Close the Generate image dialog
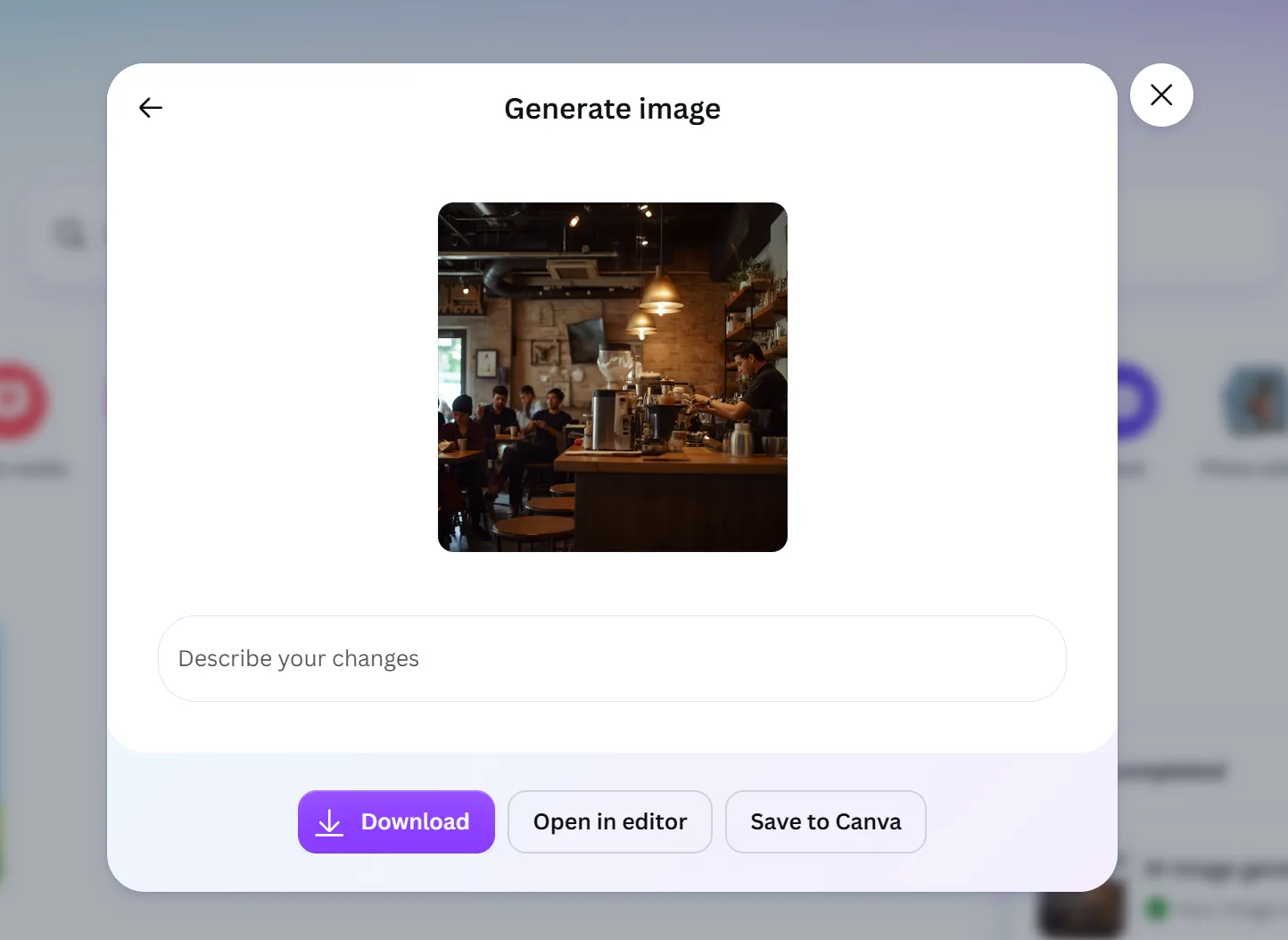Image resolution: width=1288 pixels, height=940 pixels. pos(1161,95)
